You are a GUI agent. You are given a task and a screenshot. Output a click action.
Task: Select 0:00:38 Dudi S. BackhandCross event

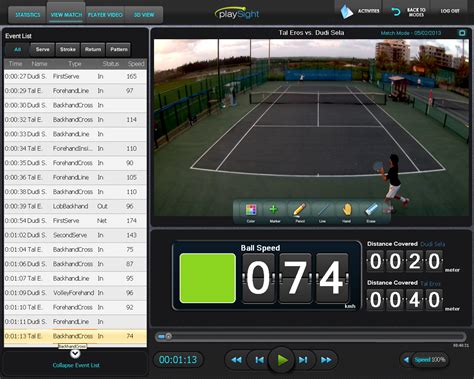click(x=75, y=192)
